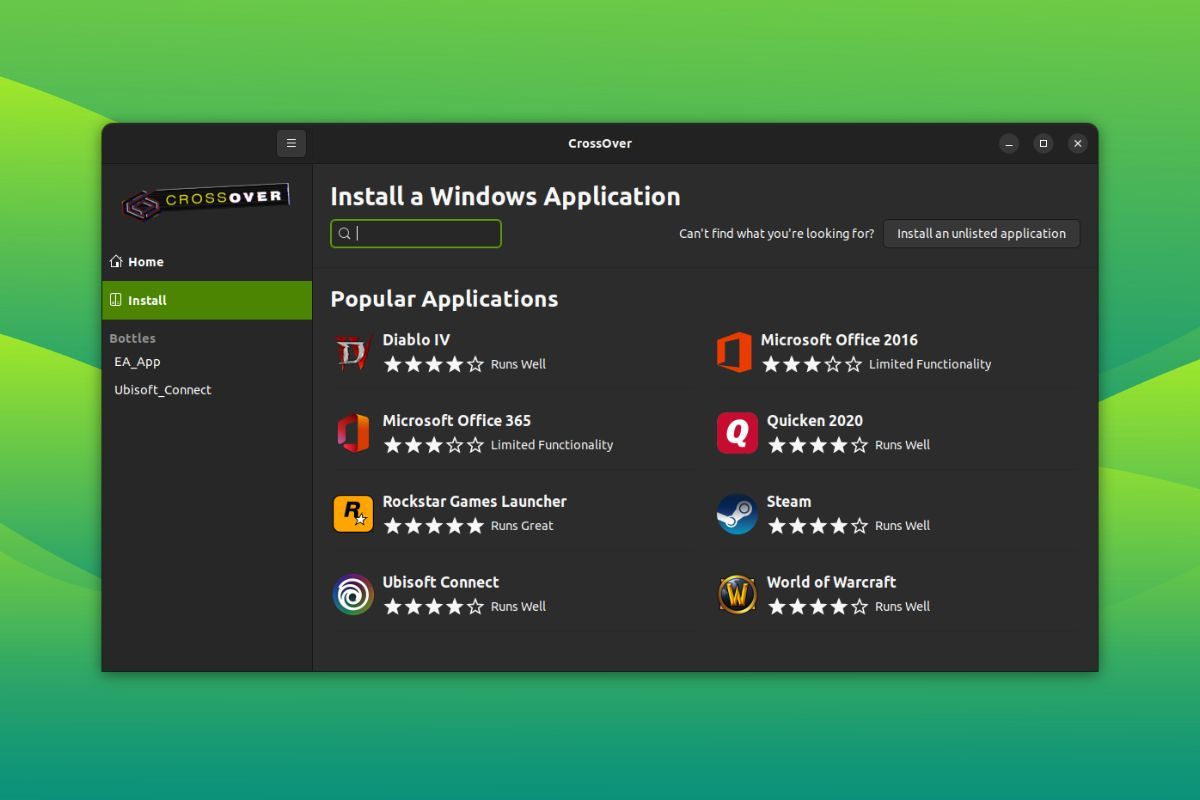Click the CrossOver logo in sidebar

206,200
